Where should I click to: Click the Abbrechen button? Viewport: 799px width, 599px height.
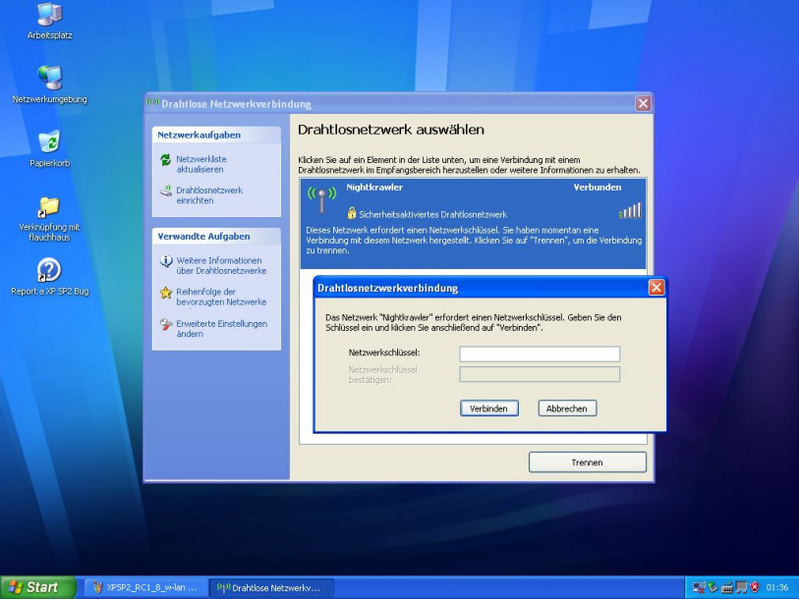(567, 409)
